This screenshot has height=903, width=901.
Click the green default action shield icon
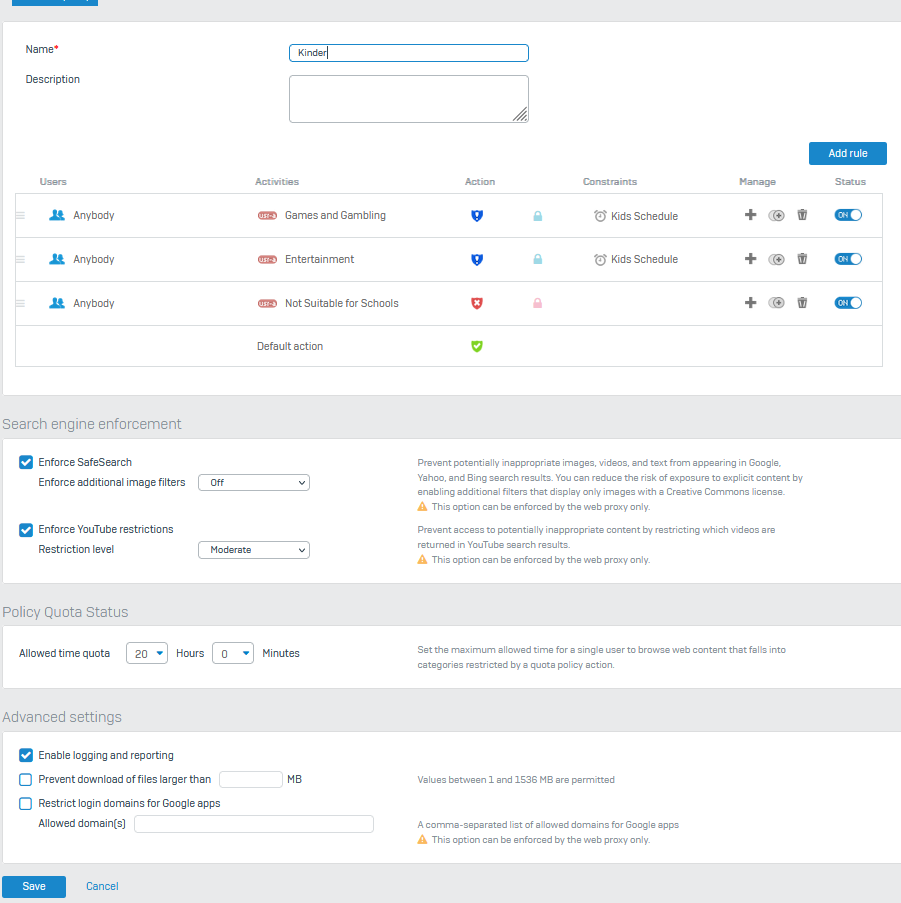coord(477,346)
